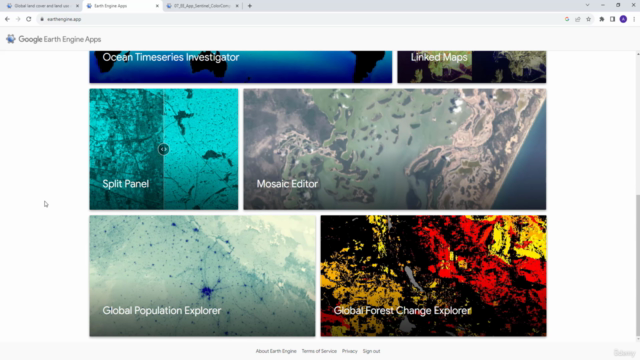The height and width of the screenshot is (360, 640).
Task: Click the Google Earth Engine Apps logo
Action: click(x=11, y=39)
